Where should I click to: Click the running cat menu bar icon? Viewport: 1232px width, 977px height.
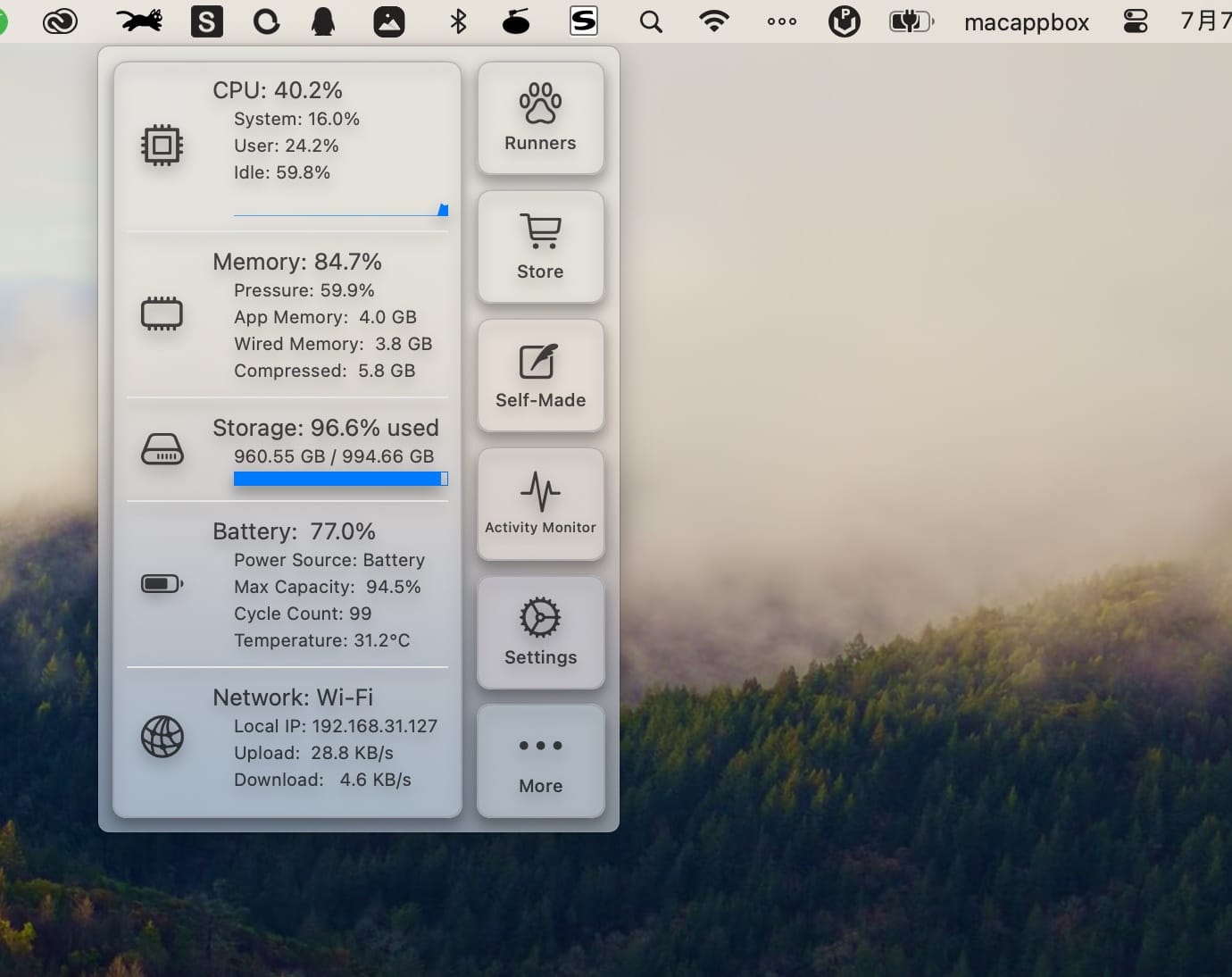(139, 21)
